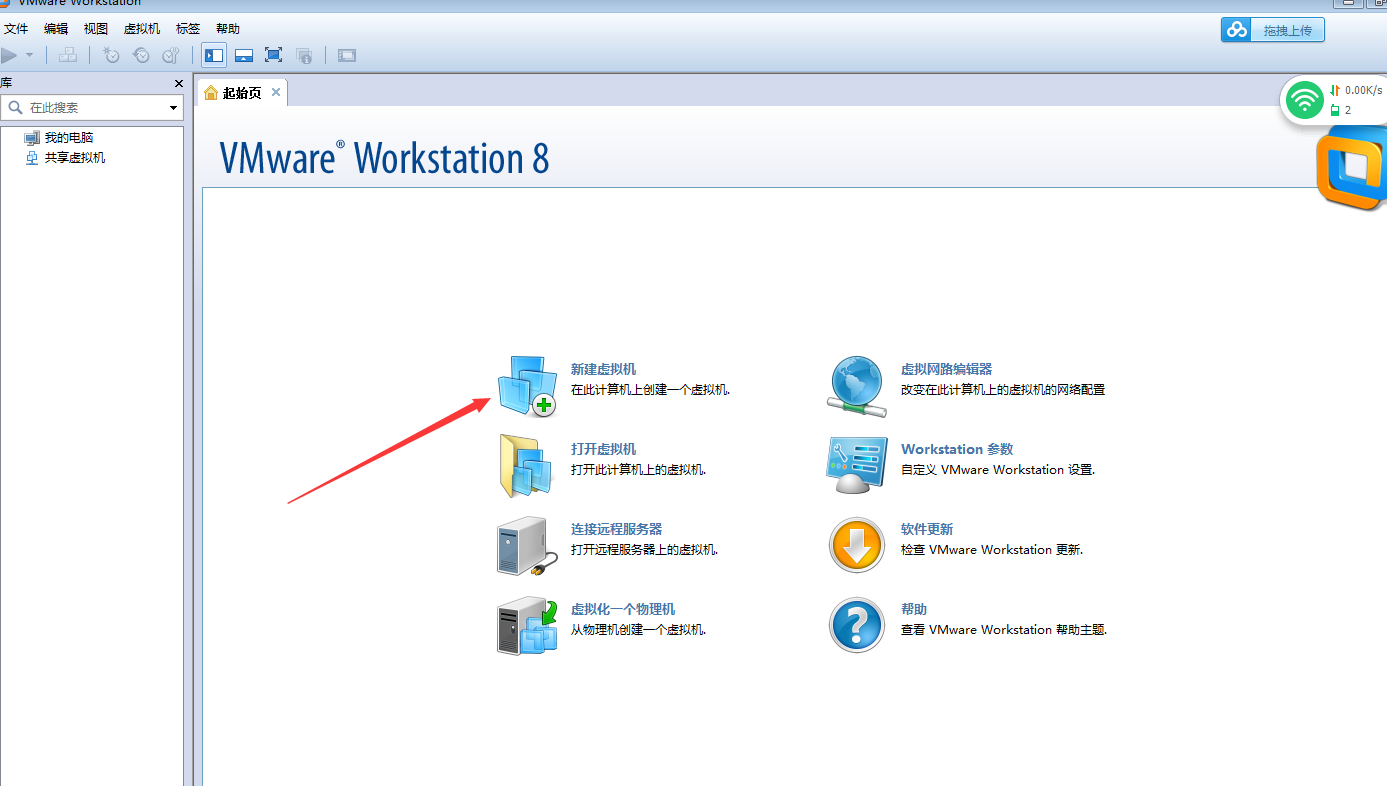
Task: Click text 检查 VMware Workstation 更新.
Action: pyautogui.click(x=992, y=550)
